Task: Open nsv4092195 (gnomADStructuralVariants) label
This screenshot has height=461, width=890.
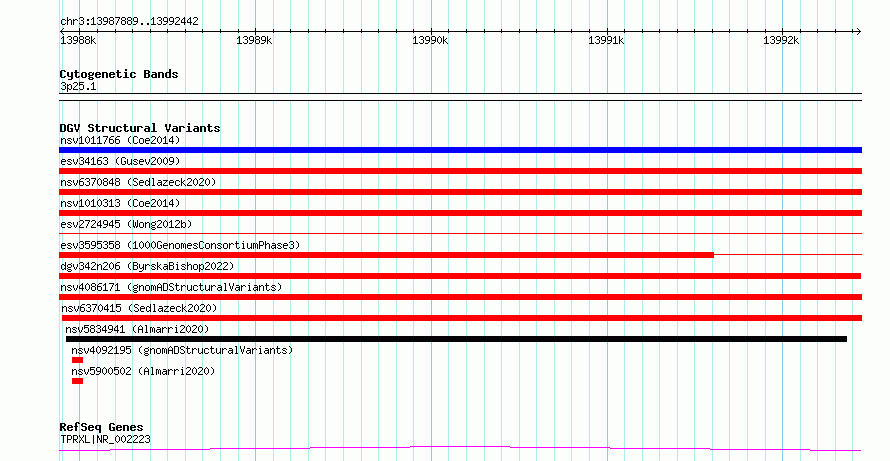Action: [x=182, y=350]
